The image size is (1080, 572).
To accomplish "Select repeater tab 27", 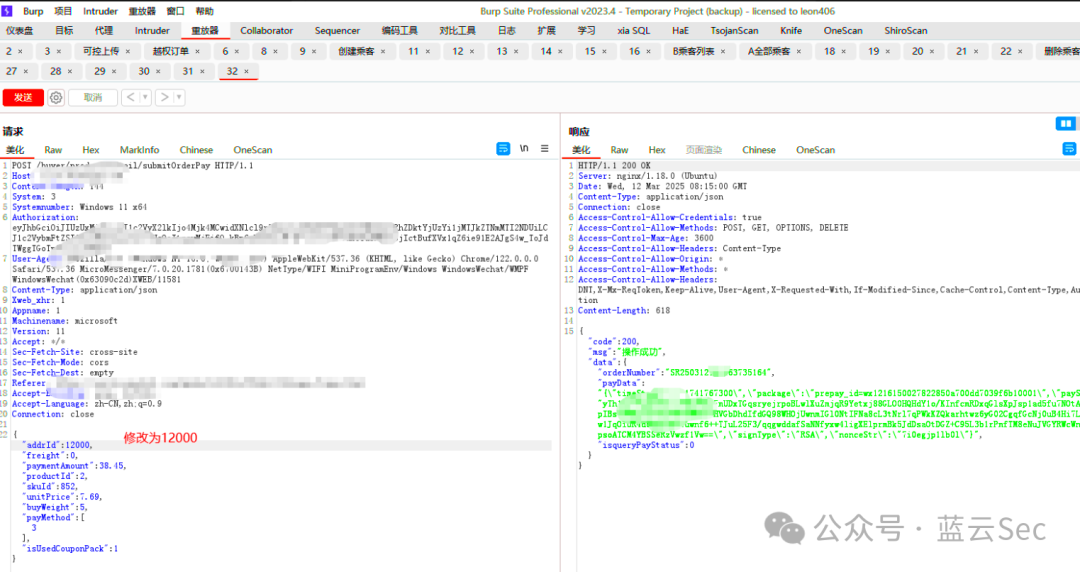I will tap(12, 71).
